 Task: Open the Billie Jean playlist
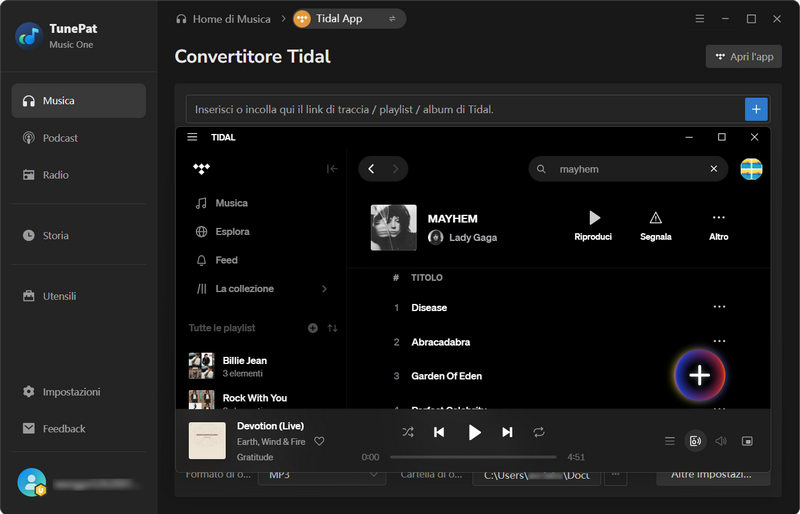260,366
